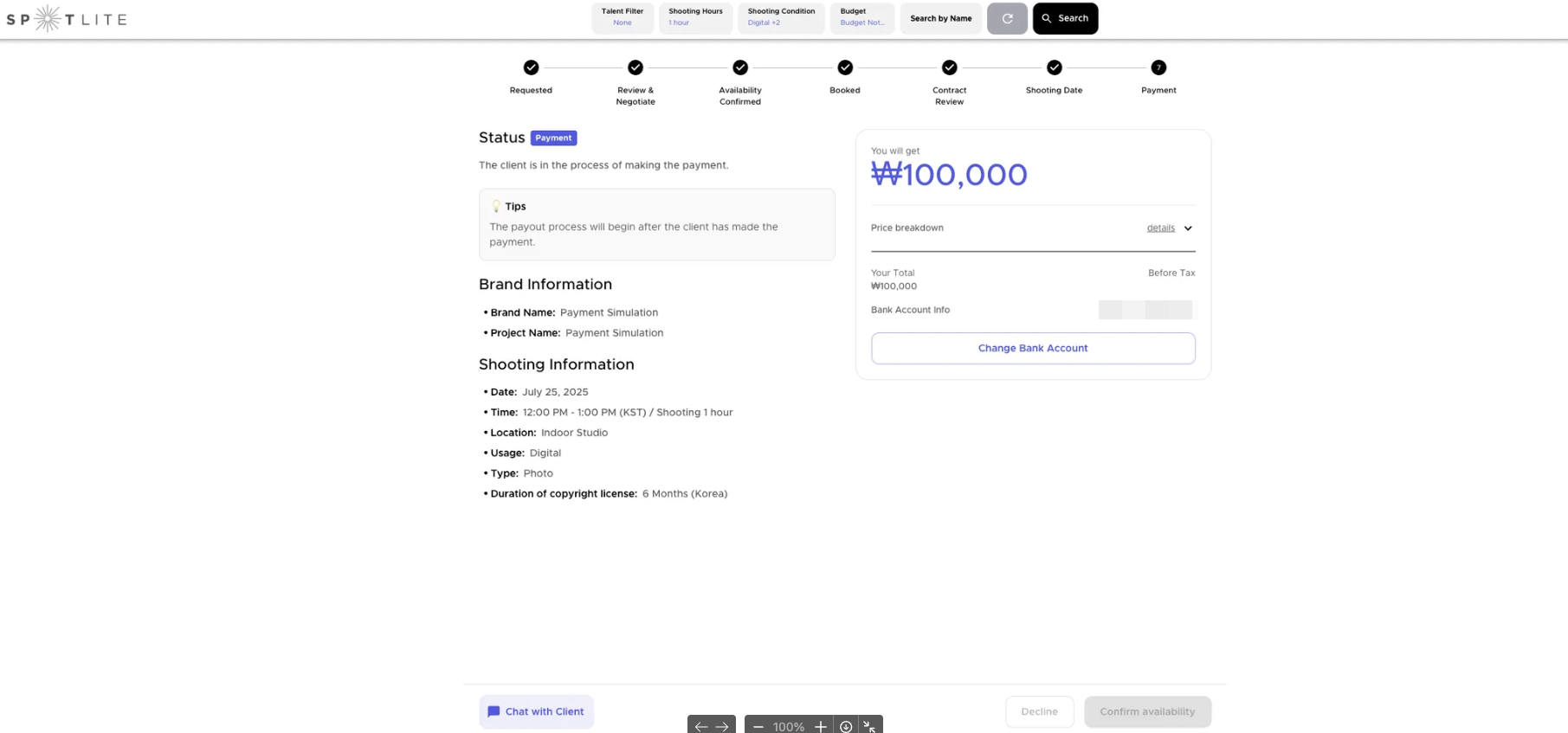1568x733 pixels.
Task: Go forward with the right arrow
Action: [x=722, y=727]
